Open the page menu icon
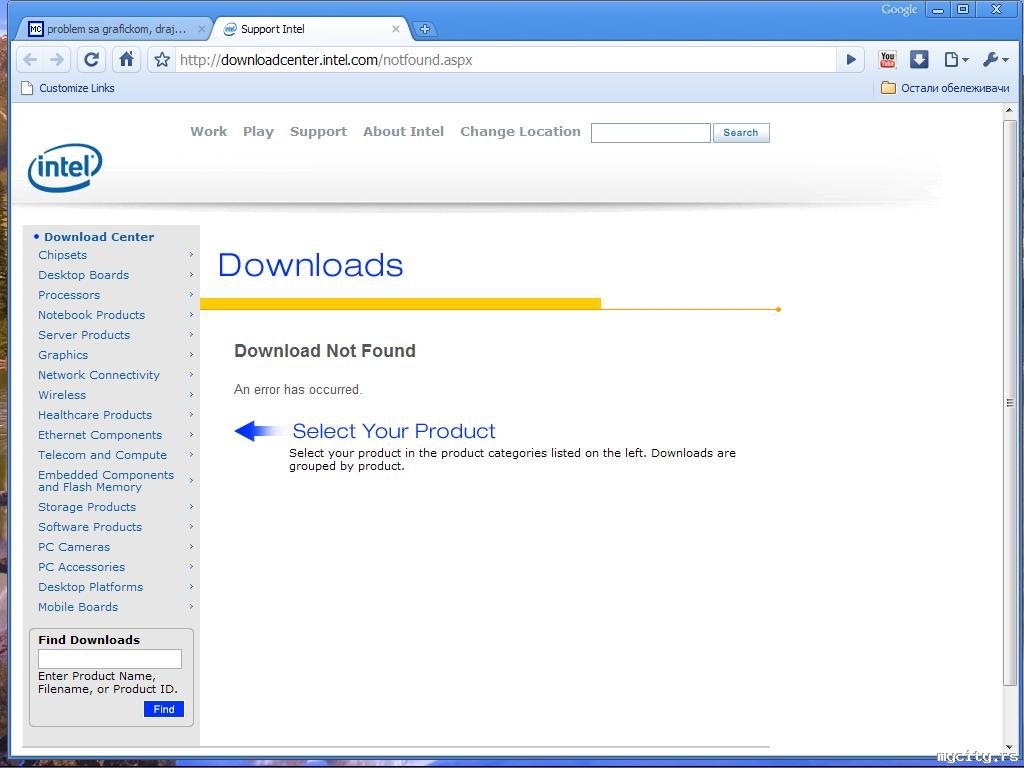 [956, 60]
